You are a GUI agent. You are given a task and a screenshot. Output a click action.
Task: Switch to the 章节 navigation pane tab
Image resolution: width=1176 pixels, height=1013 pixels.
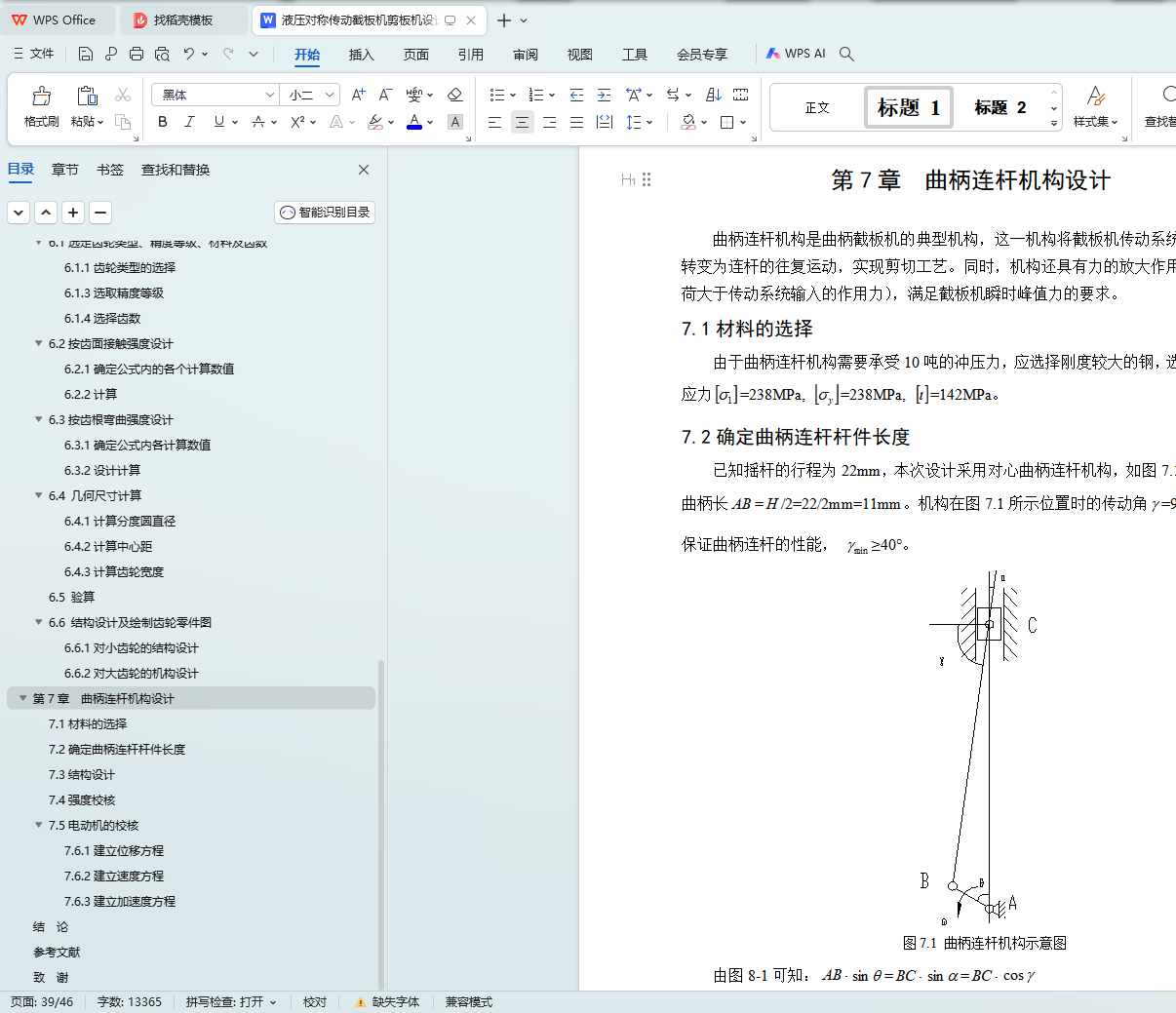[x=65, y=170]
